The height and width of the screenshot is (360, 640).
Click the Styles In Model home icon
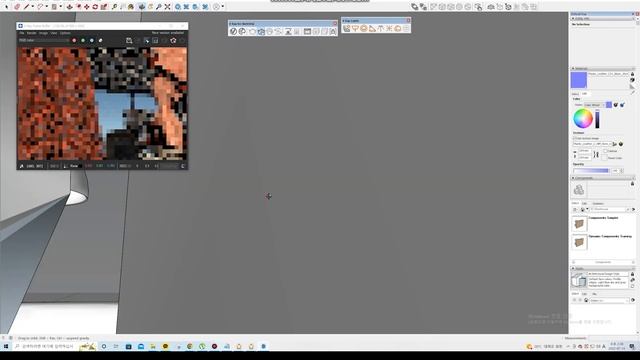click(x=586, y=300)
